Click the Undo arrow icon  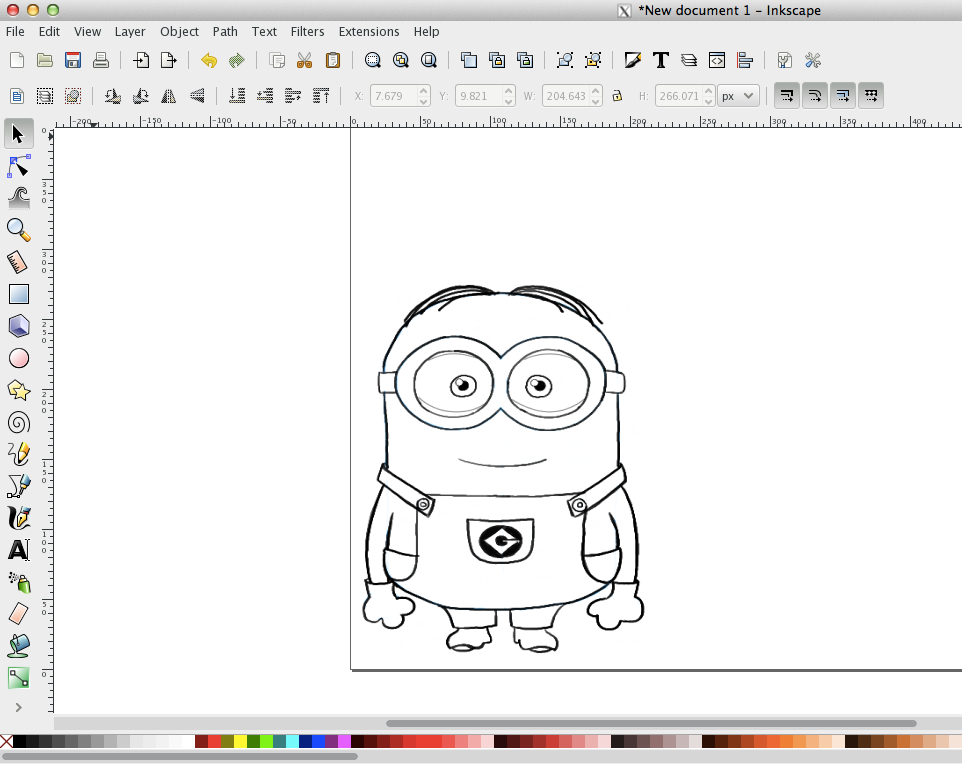[208, 60]
